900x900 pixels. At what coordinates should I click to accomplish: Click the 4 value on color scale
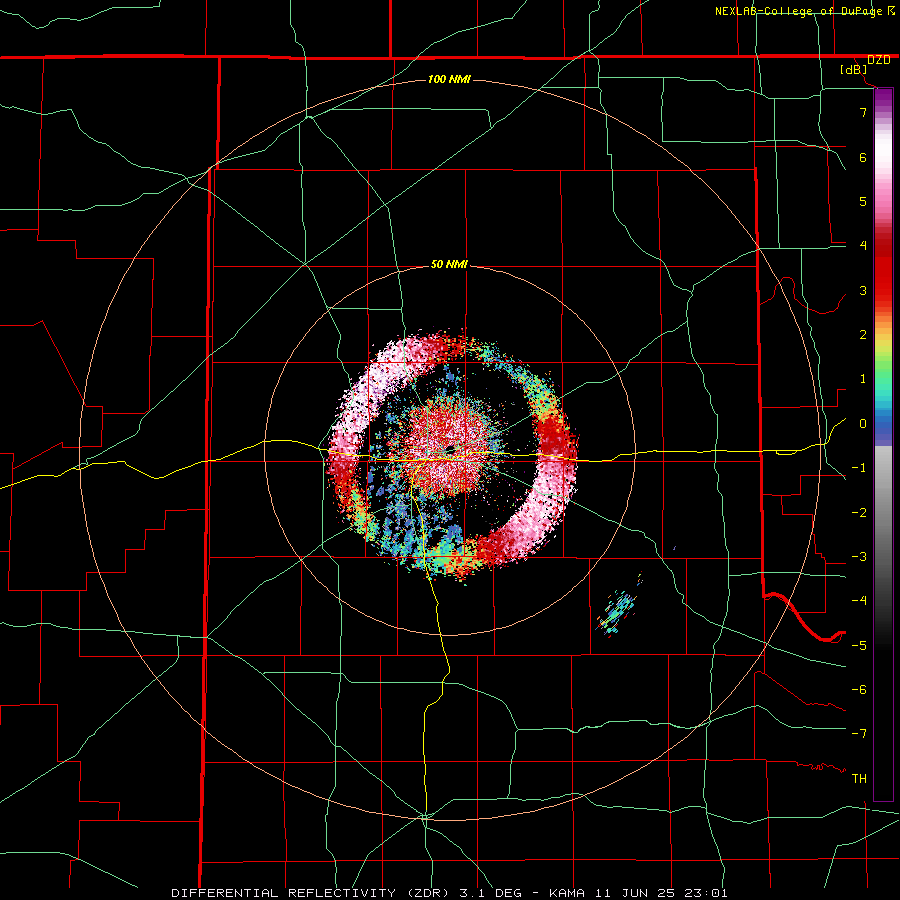[x=863, y=246]
